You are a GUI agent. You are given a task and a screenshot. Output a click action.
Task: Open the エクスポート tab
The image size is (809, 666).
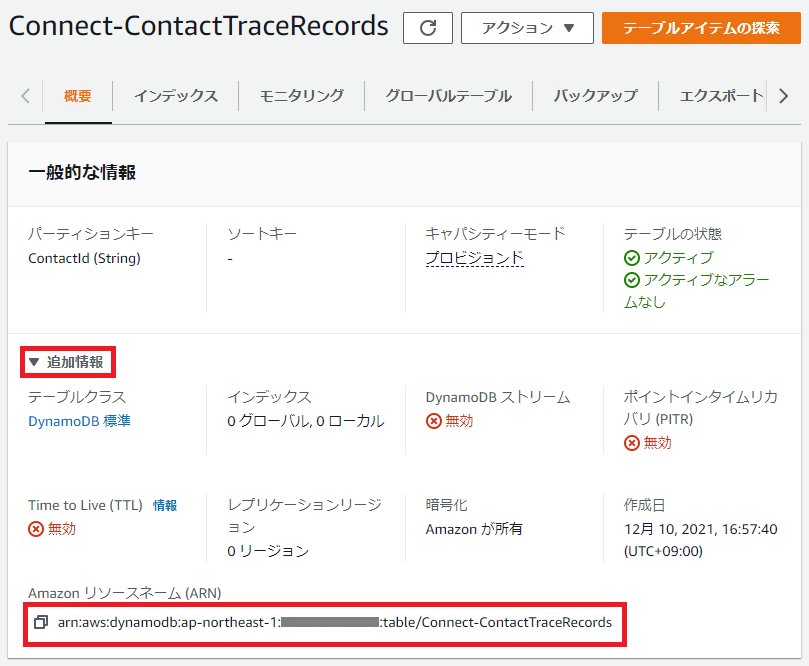pyautogui.click(x=721, y=96)
